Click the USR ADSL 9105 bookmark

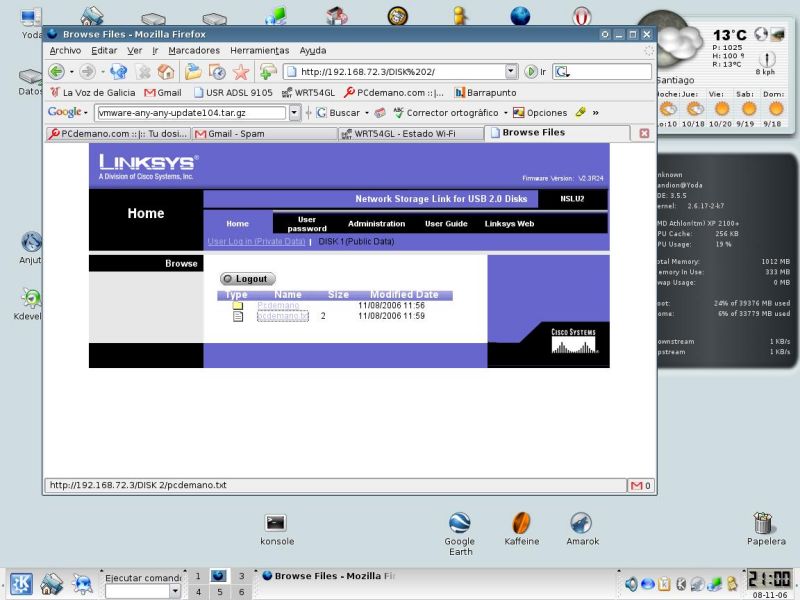coord(233,92)
